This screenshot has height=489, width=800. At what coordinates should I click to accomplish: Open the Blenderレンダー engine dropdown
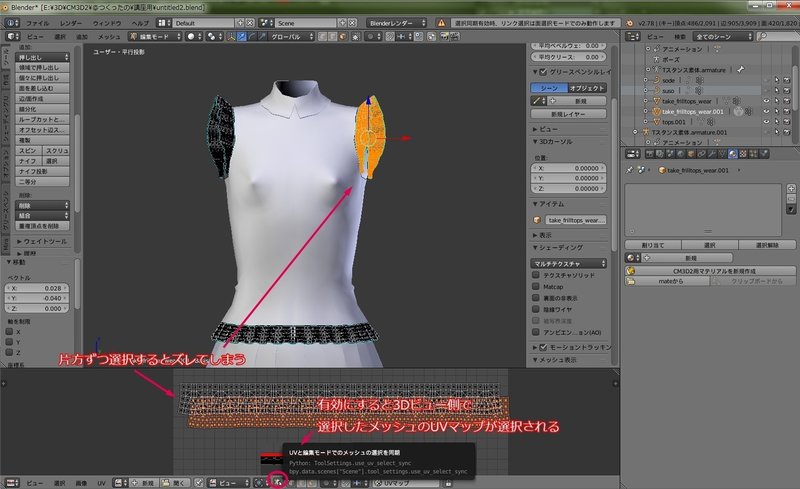pos(396,23)
